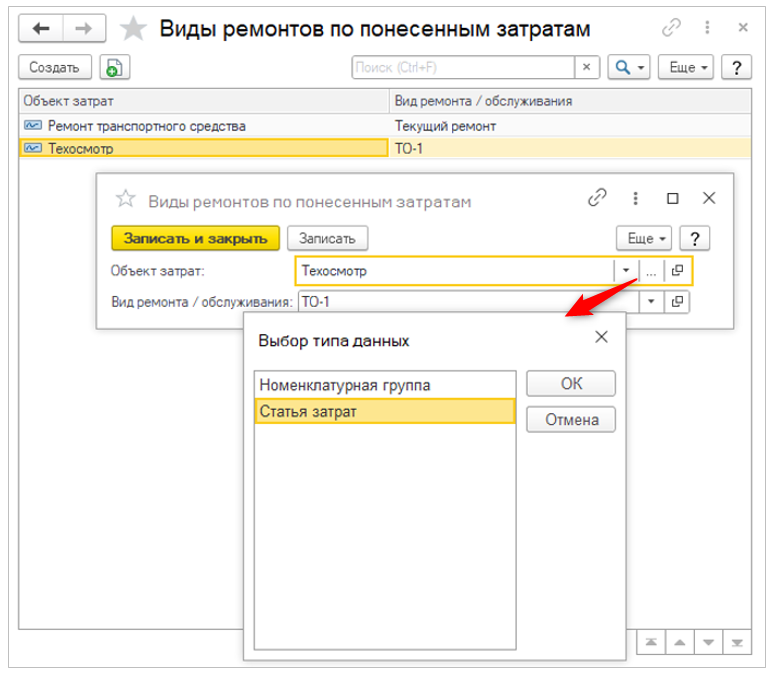Click the back navigation arrow
This screenshot has width=776, height=676.
pyautogui.click(x=41, y=29)
